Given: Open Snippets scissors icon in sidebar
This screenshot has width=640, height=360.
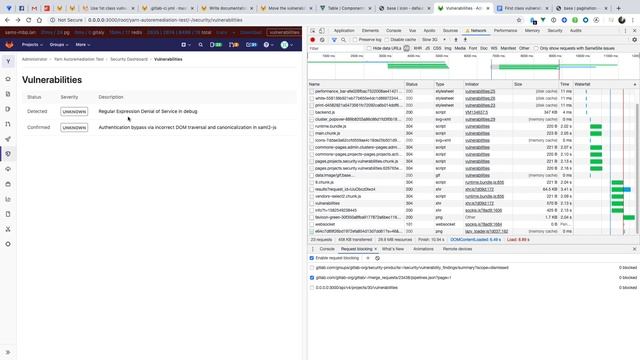Looking at the screenshot, I should (8, 229).
